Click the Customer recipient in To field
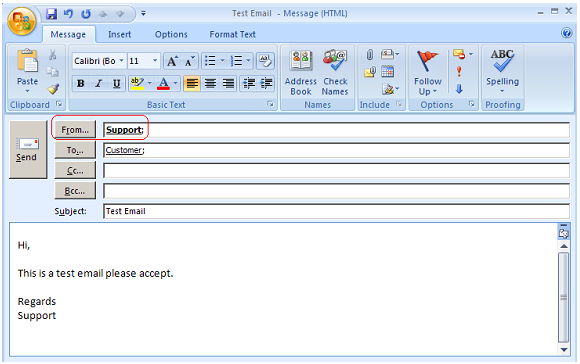This screenshot has width=580, height=364. tap(124, 150)
